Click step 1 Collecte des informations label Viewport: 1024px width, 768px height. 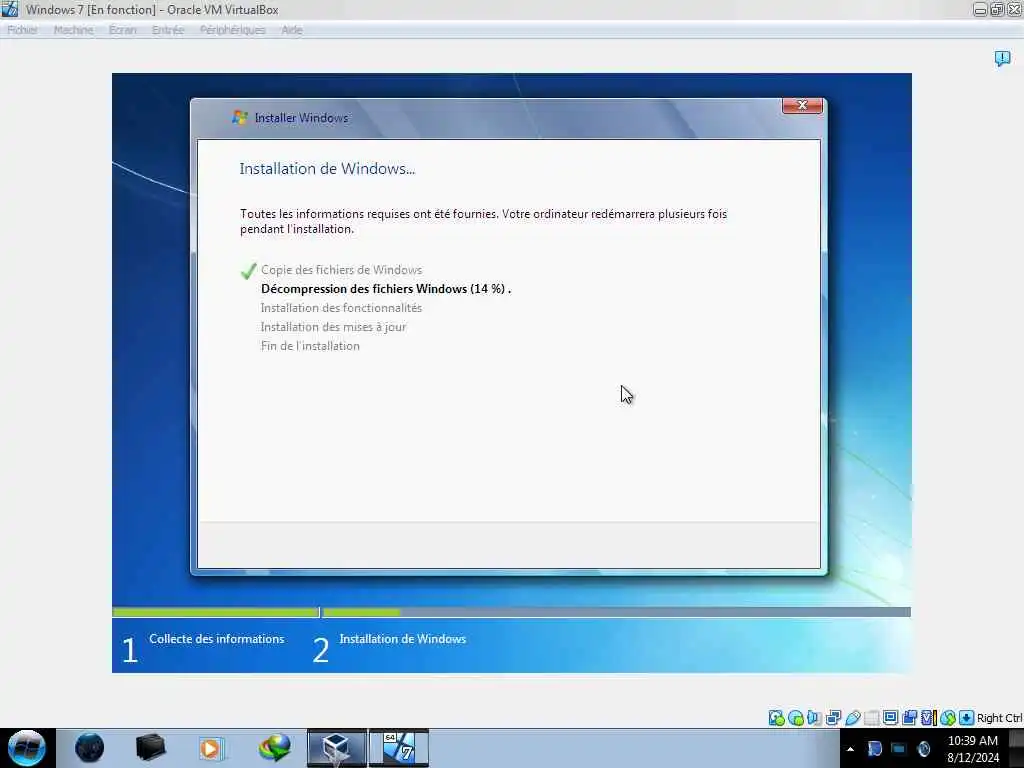[217, 639]
